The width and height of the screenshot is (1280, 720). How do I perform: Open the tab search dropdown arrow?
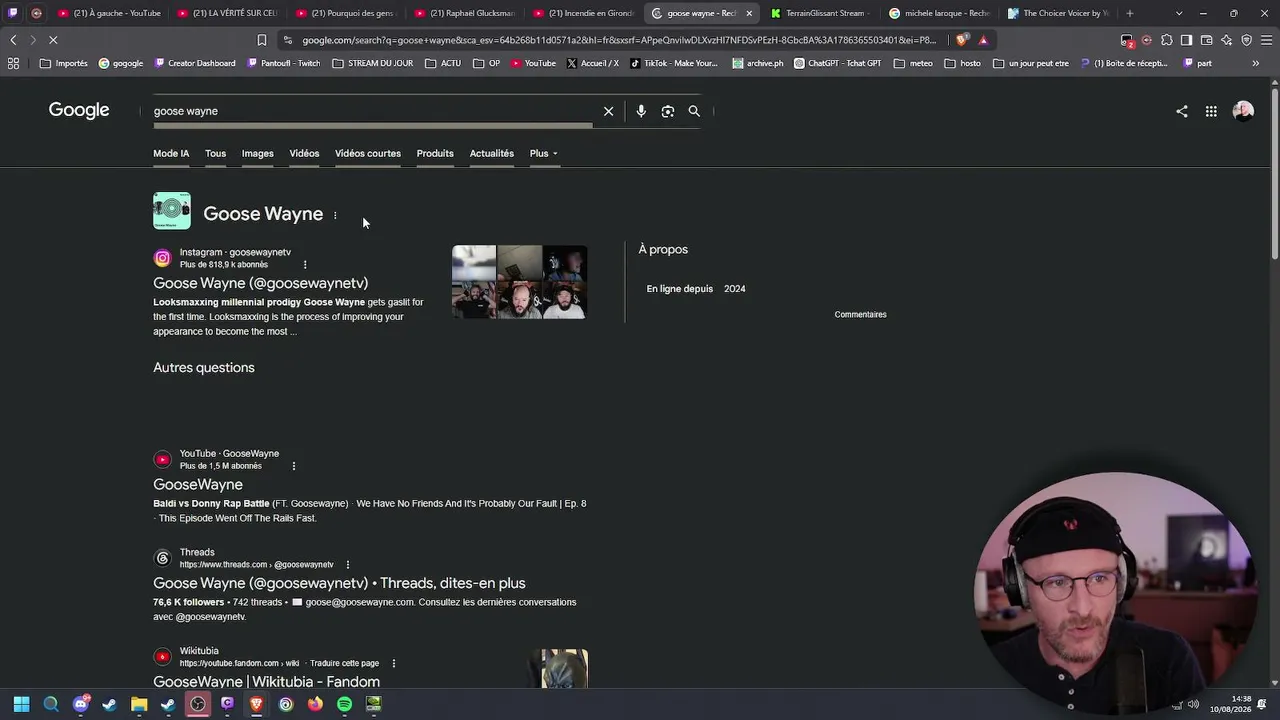tap(1179, 13)
